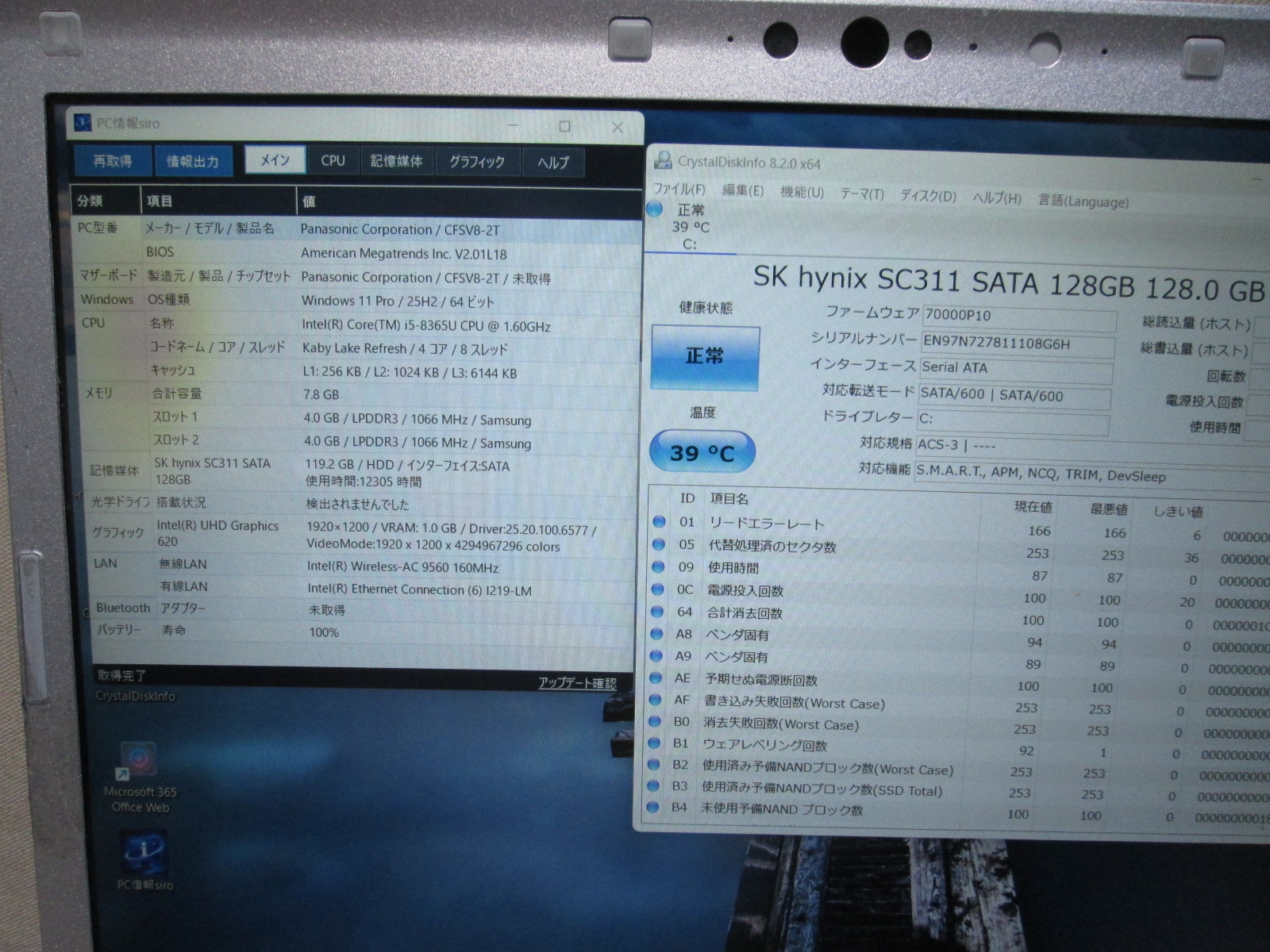Select the Windows 11 Pro / 25H2 value
1270x952 pixels.
[398, 301]
